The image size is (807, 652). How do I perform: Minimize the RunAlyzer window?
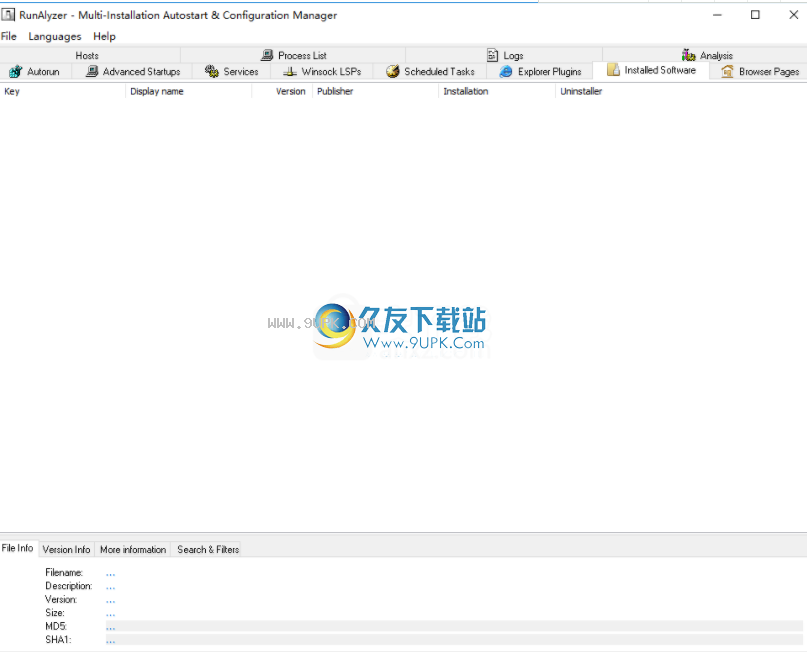[717, 15]
